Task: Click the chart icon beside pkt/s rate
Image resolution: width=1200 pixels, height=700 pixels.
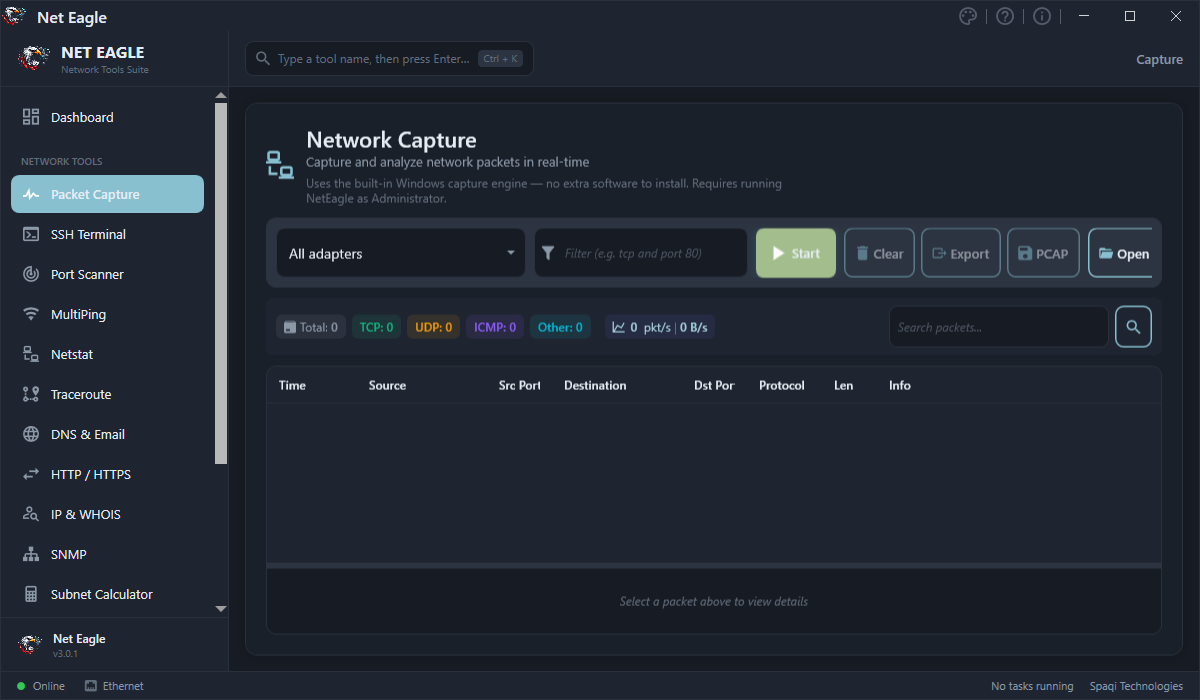Action: click(x=619, y=327)
